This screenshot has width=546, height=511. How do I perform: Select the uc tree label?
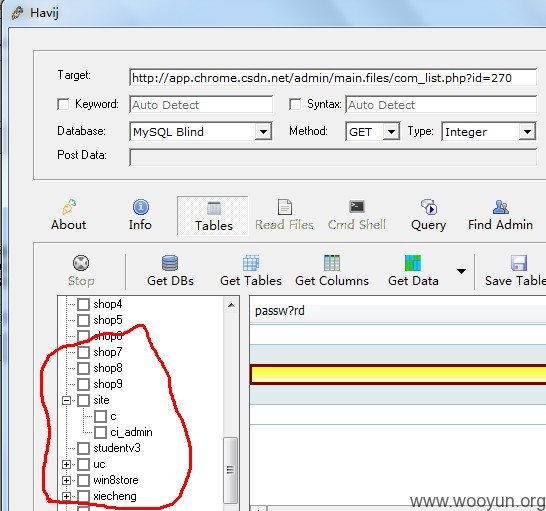coord(99,464)
